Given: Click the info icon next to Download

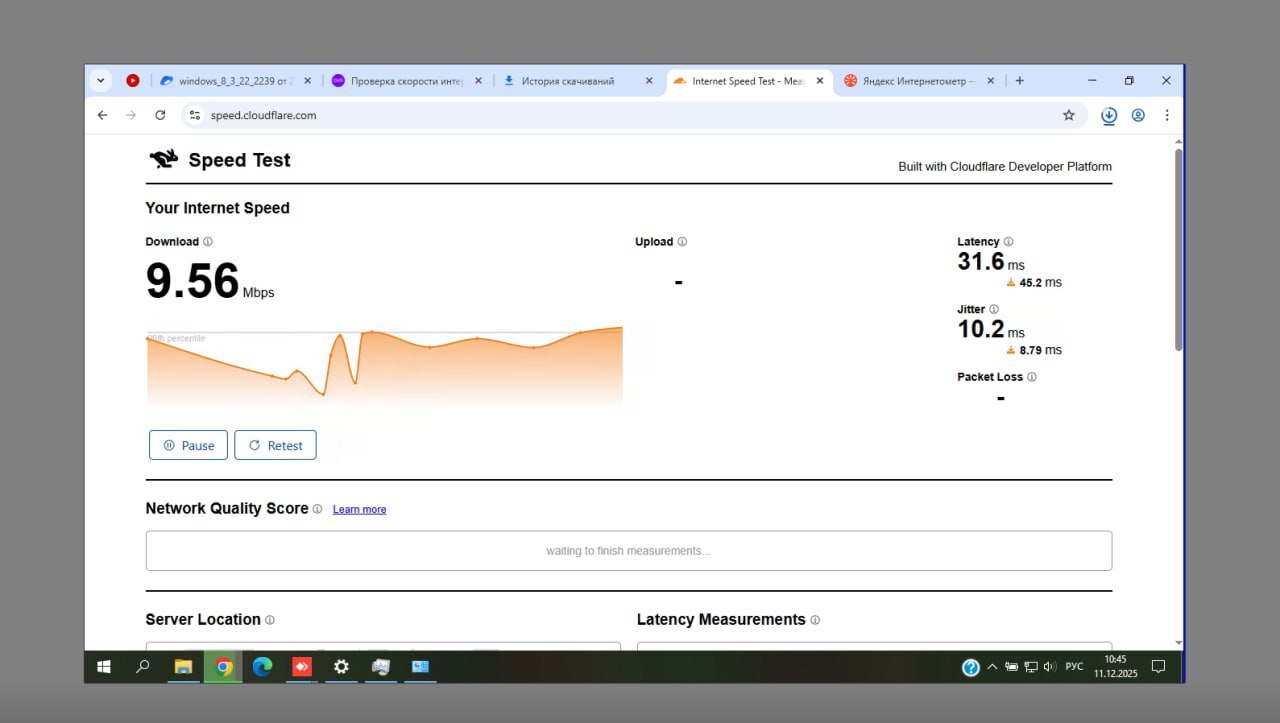Looking at the screenshot, I should pyautogui.click(x=208, y=242).
